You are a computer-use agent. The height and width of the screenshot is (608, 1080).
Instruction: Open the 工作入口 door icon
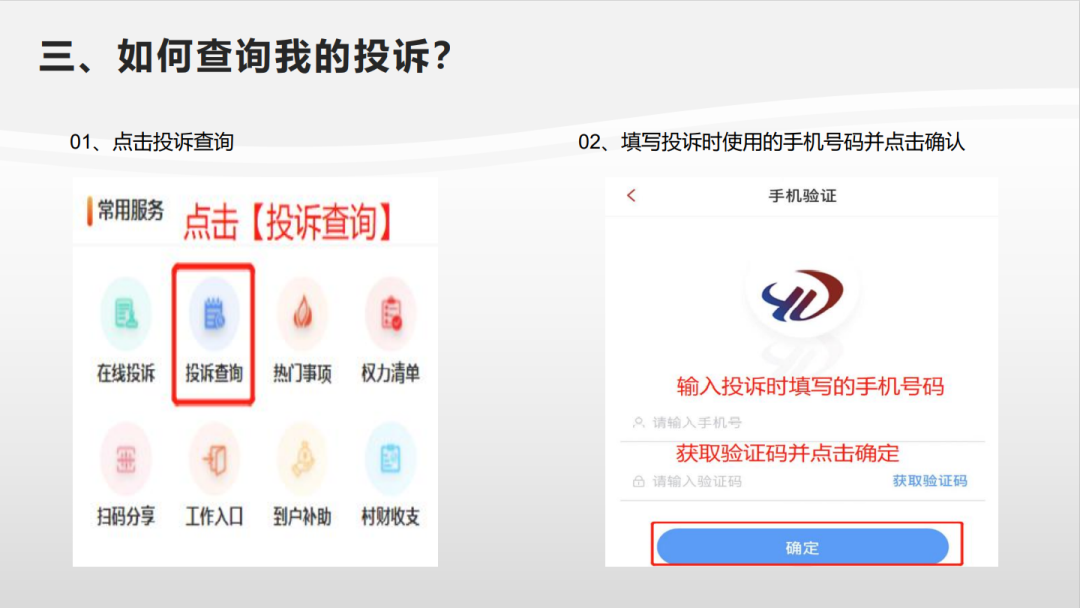(214, 459)
